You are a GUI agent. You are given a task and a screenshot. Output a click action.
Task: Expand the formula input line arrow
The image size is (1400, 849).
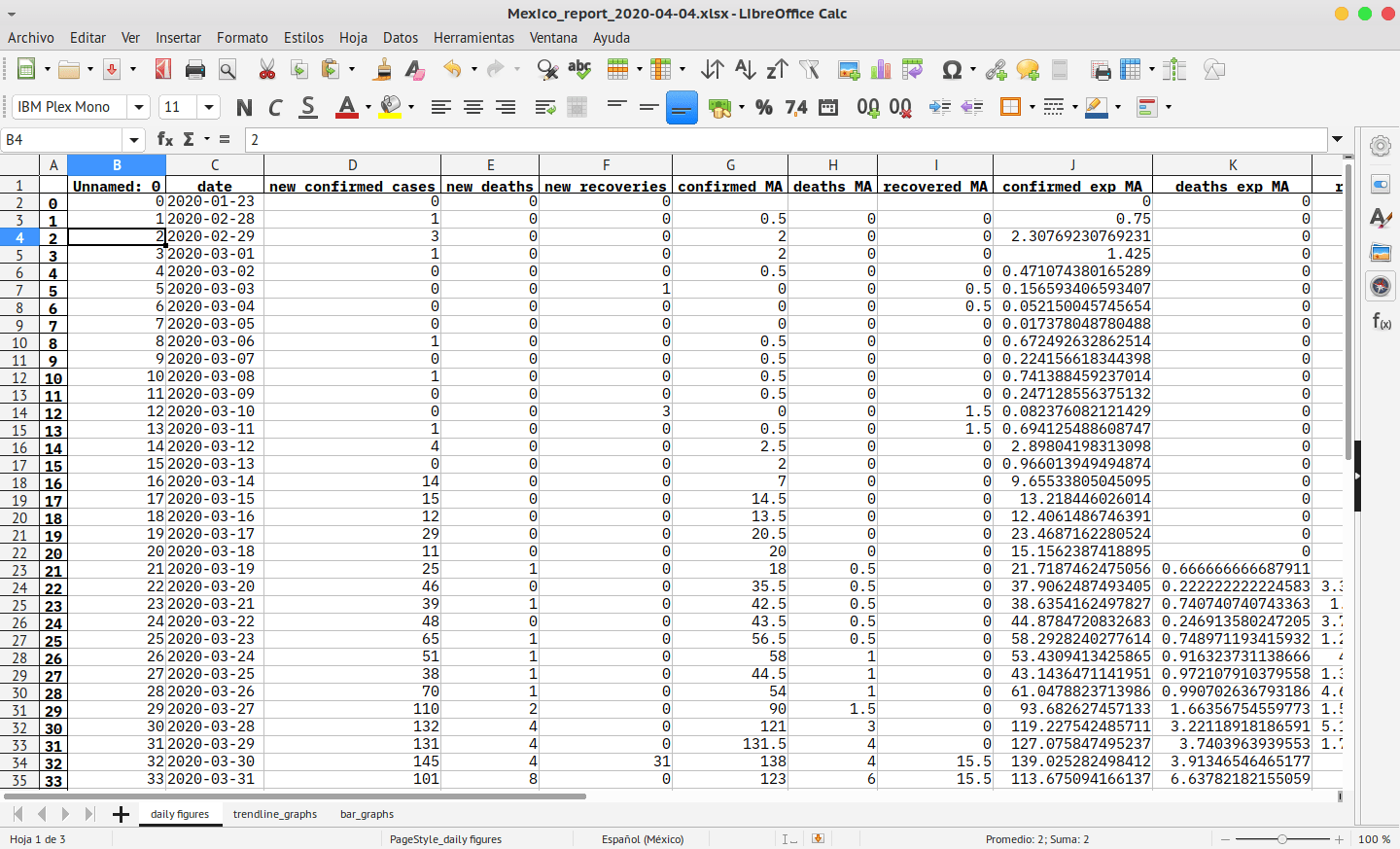(x=1338, y=139)
